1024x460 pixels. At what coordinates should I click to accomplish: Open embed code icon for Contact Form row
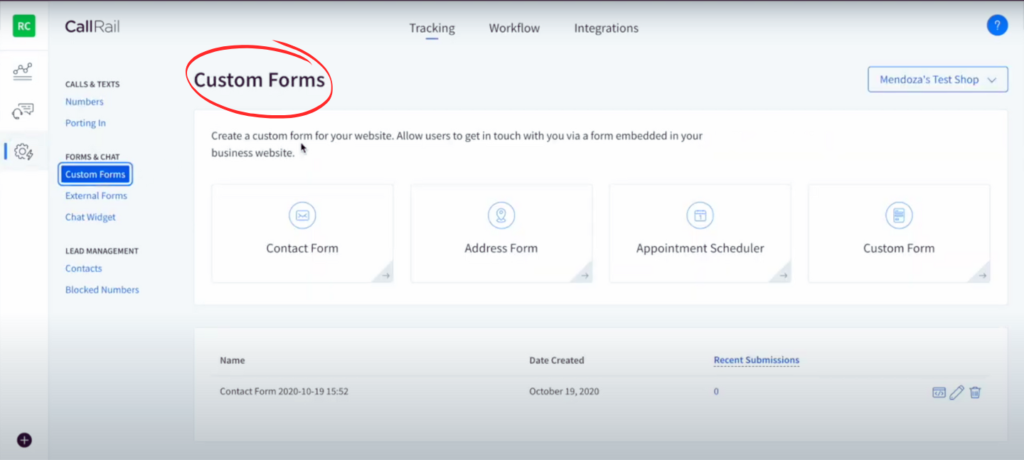tap(938, 393)
